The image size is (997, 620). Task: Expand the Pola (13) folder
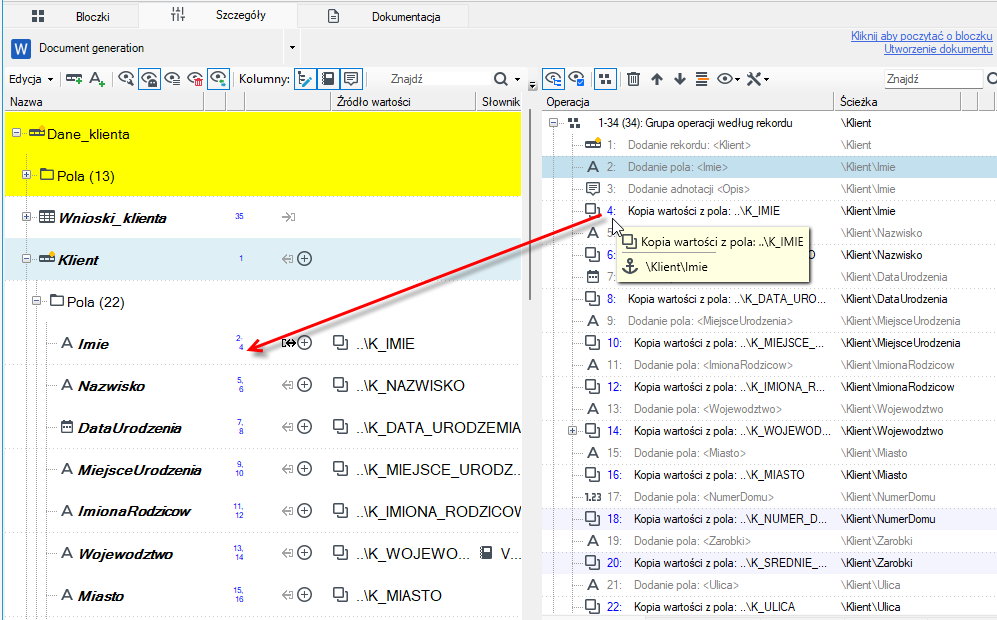[x=26, y=175]
